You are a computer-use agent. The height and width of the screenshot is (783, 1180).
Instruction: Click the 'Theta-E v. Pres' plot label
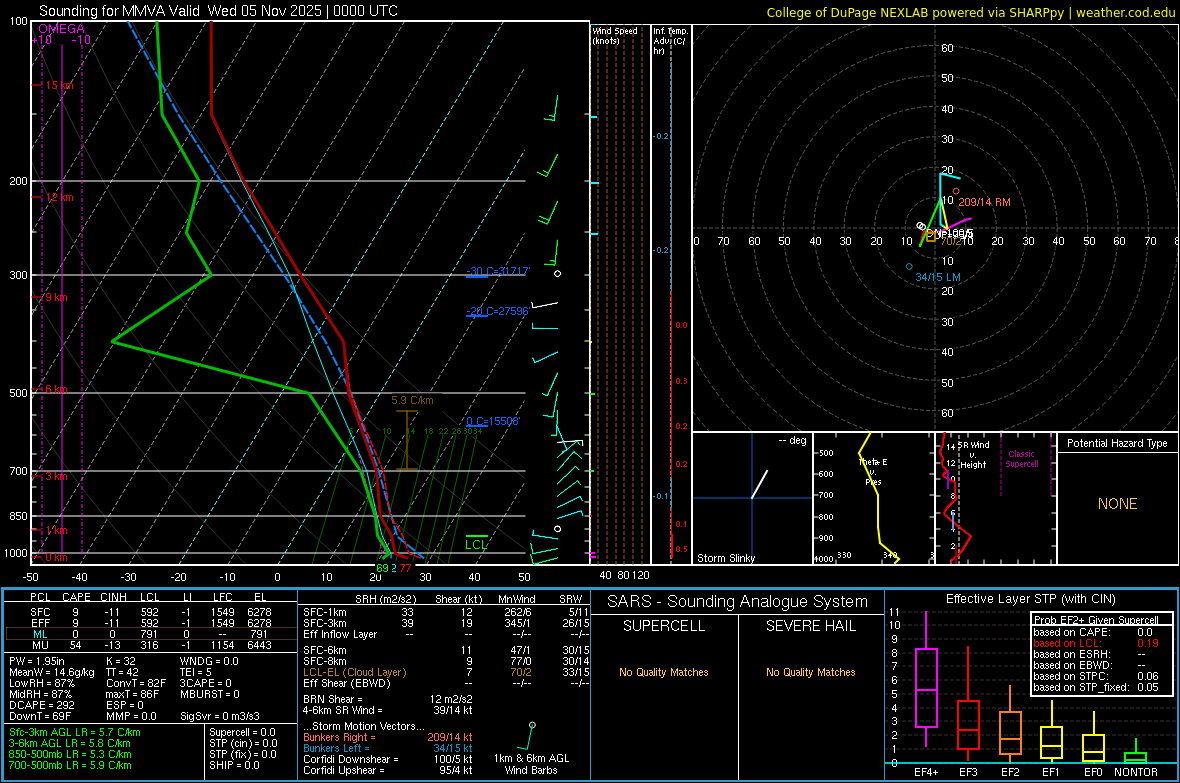pyautogui.click(x=873, y=472)
